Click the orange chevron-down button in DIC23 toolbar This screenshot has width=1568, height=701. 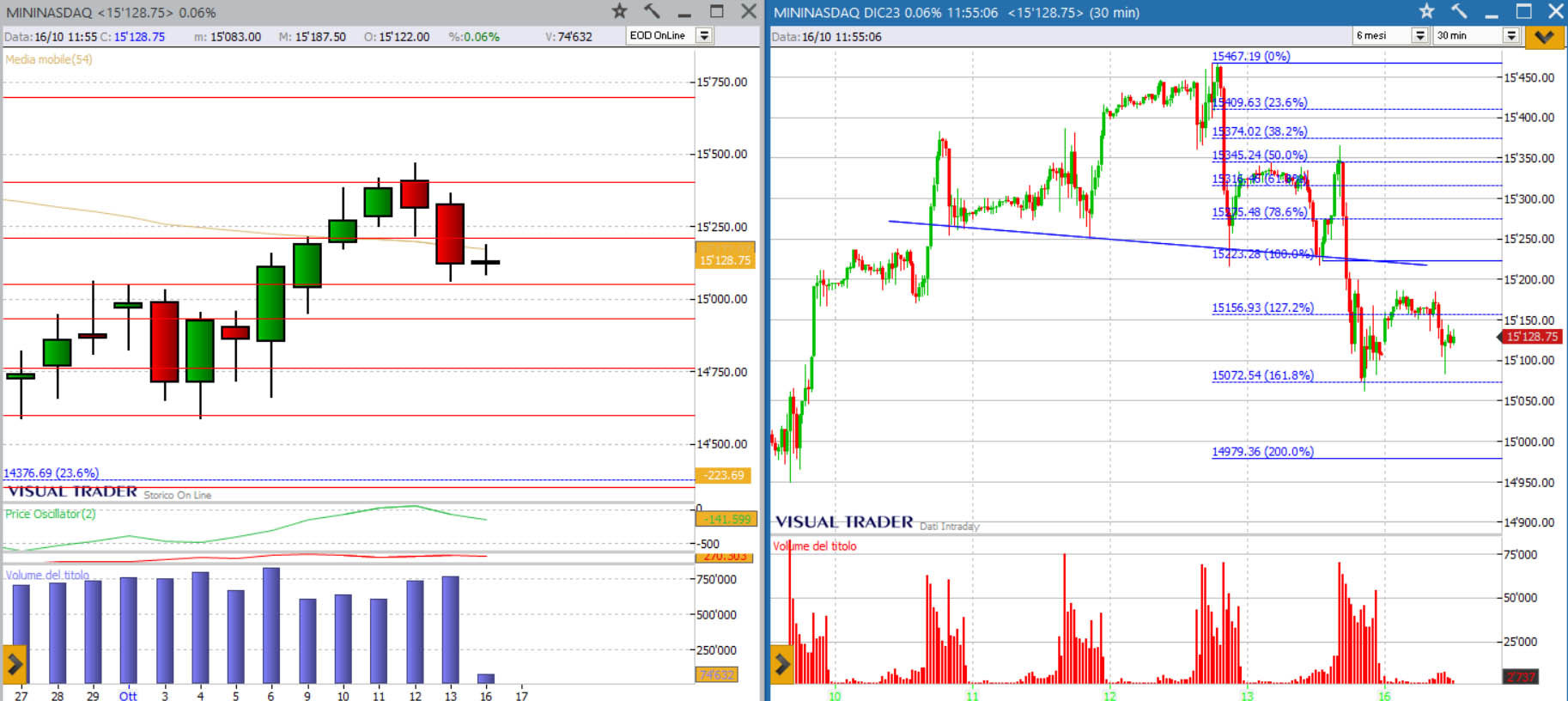tap(1544, 36)
